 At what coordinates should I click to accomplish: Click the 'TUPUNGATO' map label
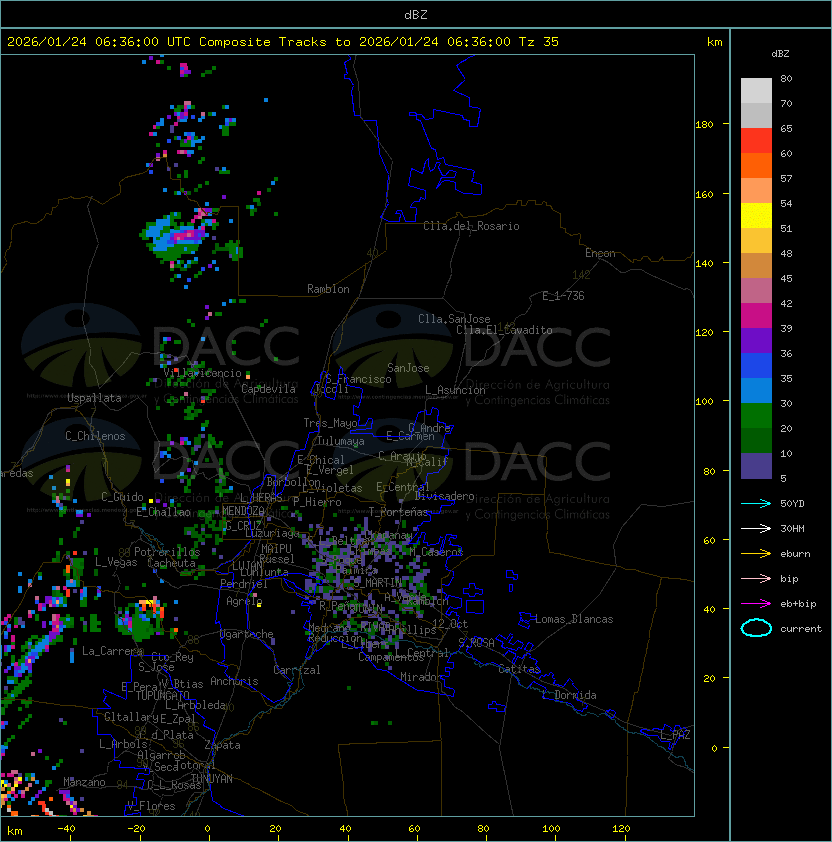(x=162, y=696)
